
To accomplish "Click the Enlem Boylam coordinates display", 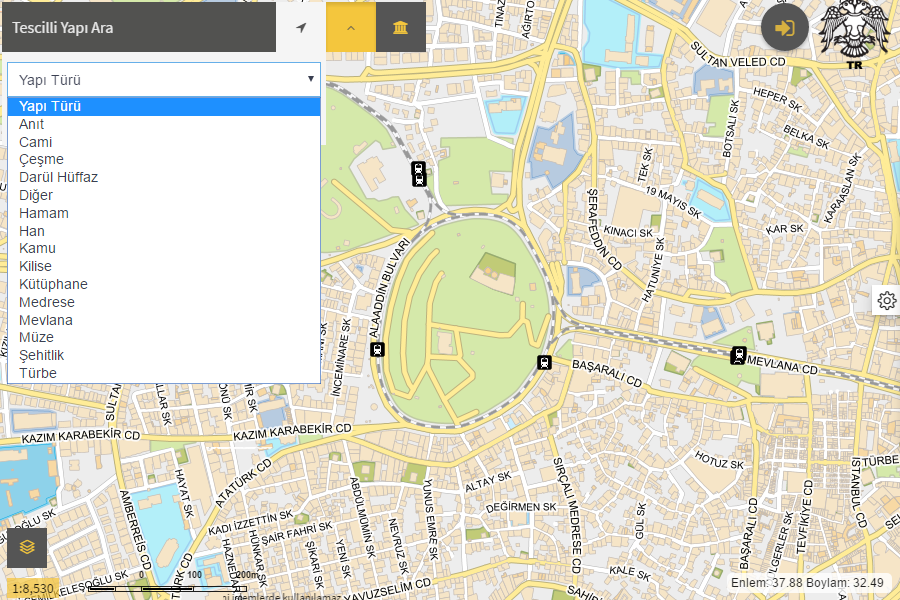I will click(x=808, y=582).
